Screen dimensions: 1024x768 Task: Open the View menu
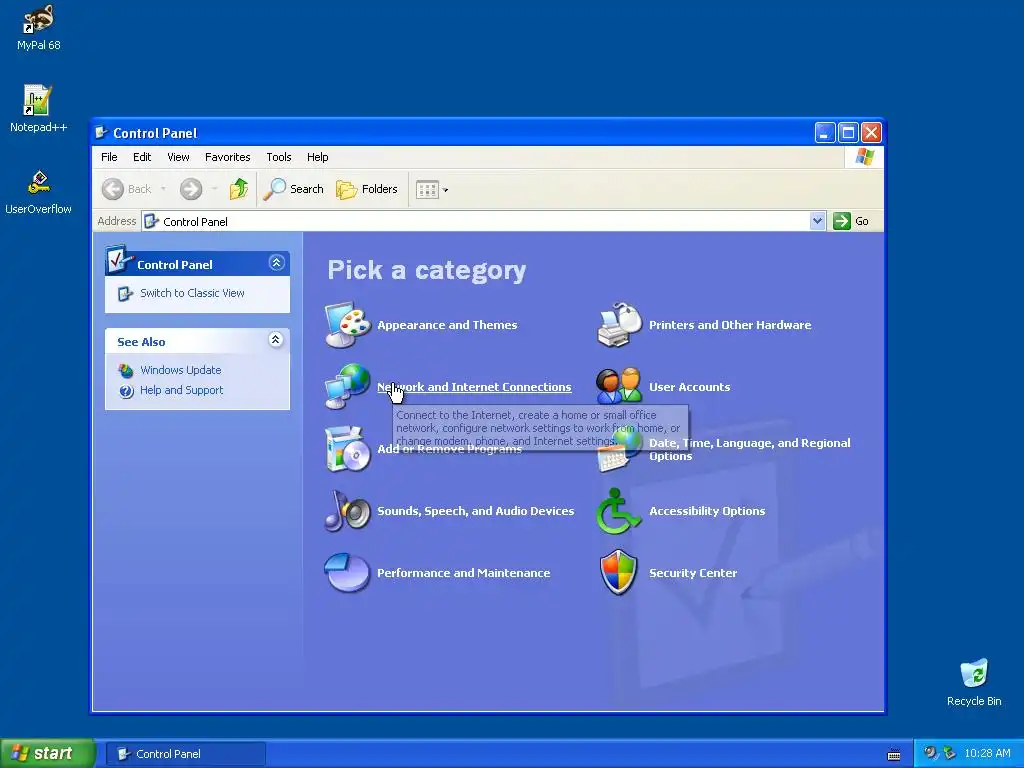pyautogui.click(x=178, y=157)
